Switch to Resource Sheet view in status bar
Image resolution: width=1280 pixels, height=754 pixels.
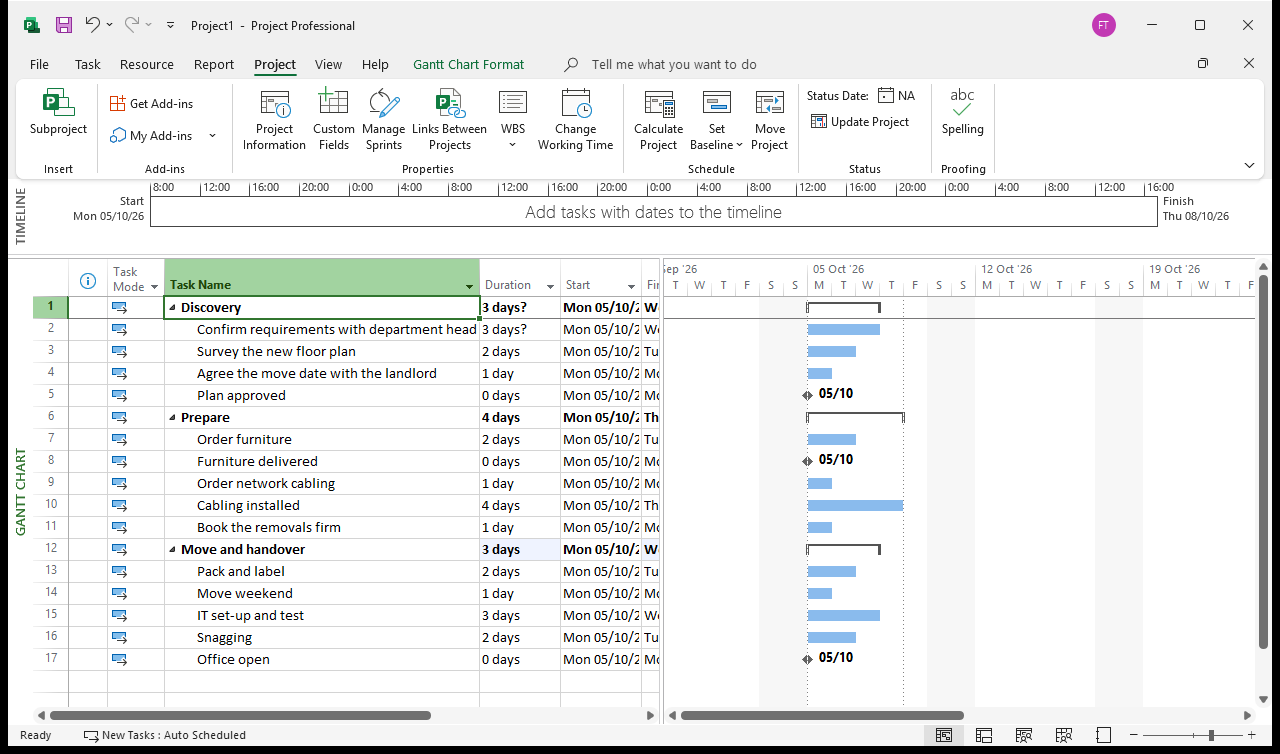pos(1063,735)
